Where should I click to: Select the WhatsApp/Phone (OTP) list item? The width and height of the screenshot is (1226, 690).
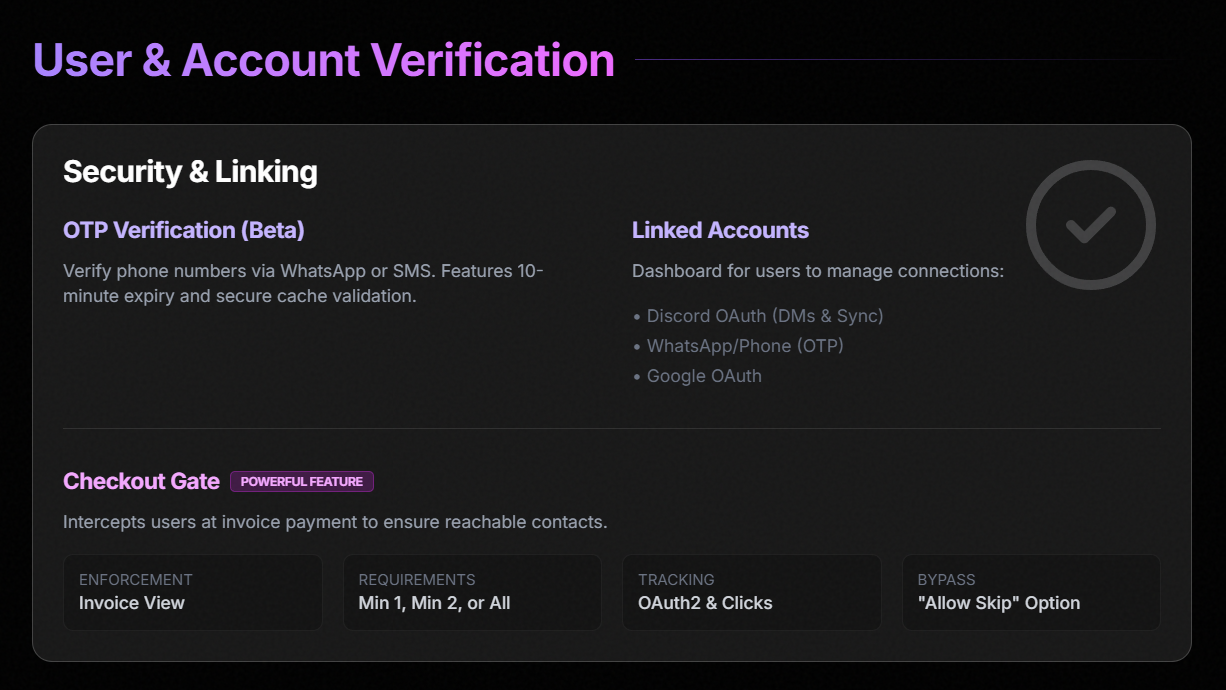(x=744, y=346)
